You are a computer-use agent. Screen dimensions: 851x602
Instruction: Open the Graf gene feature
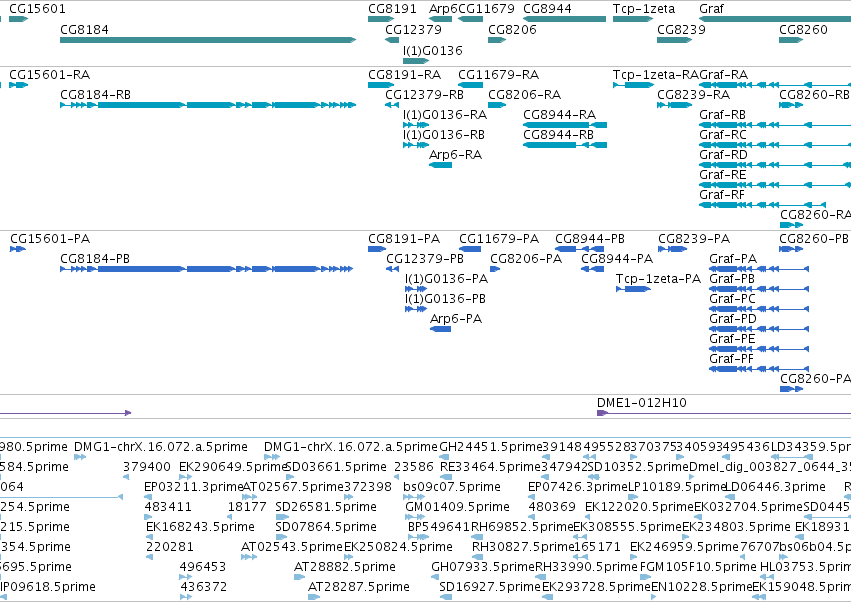pyautogui.click(x=775, y=19)
